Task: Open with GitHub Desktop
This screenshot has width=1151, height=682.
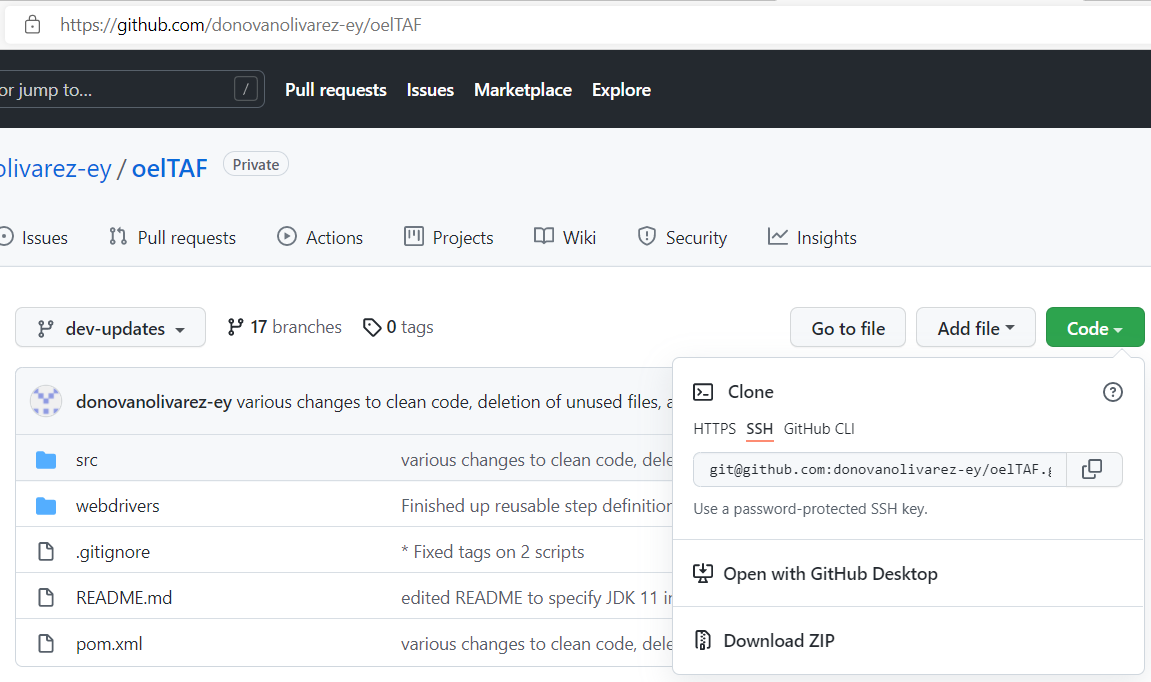Action: 830,573
